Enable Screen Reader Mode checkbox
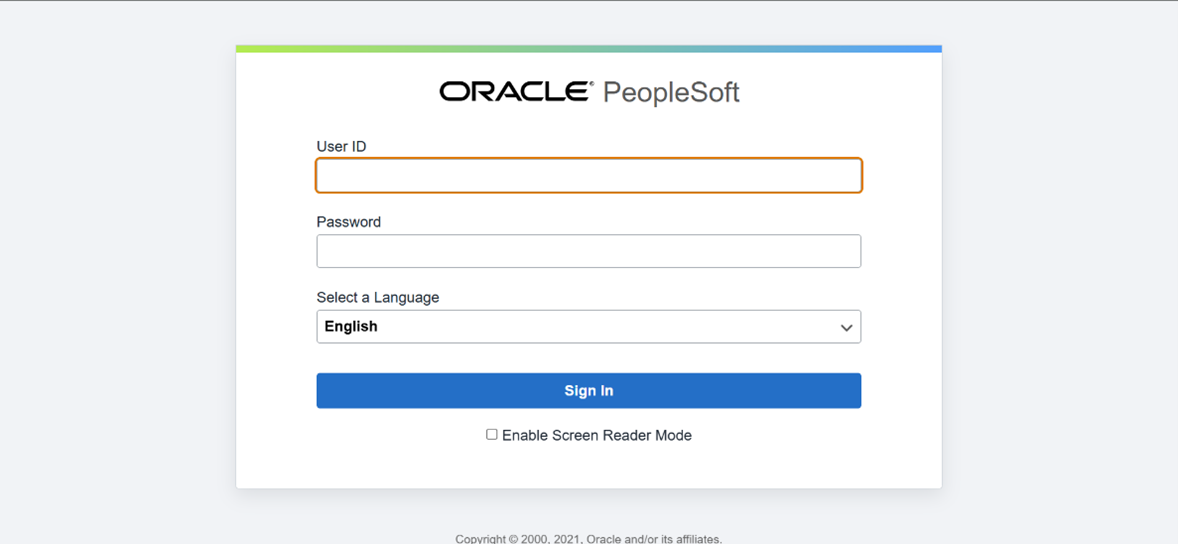The width and height of the screenshot is (1178, 544). click(x=491, y=434)
